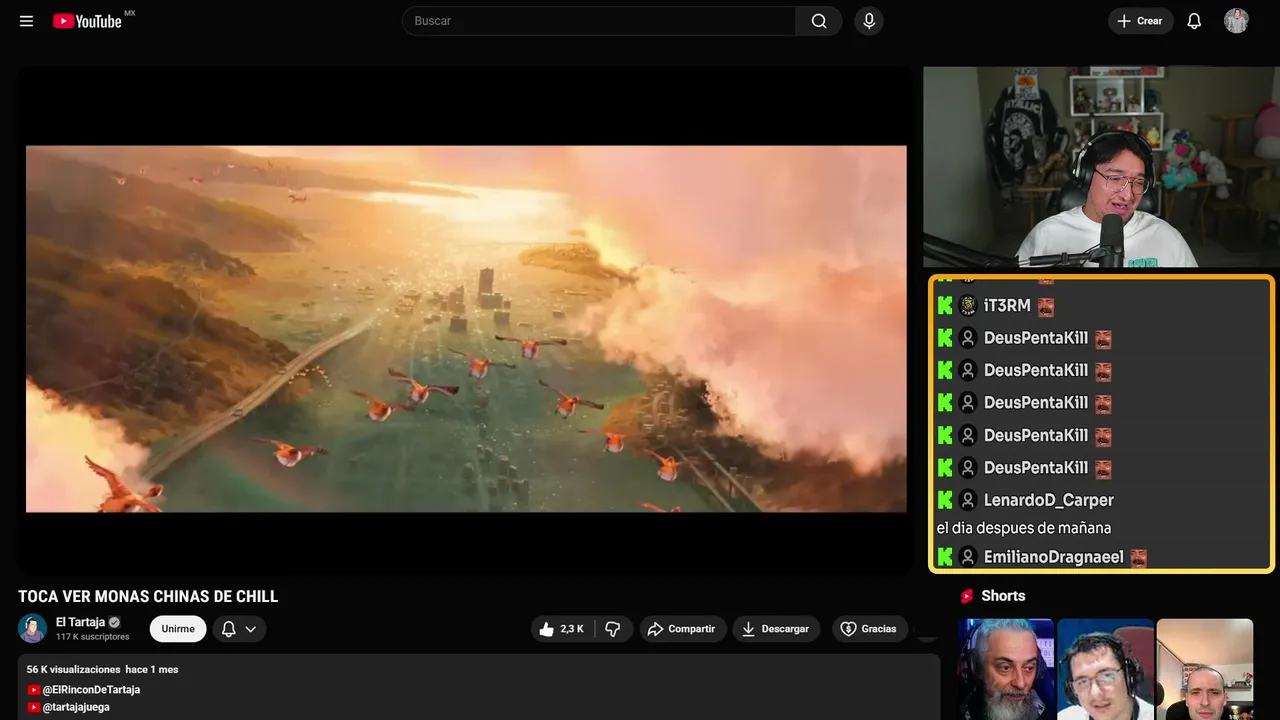
Task: Click the video title TOCA VER MONAS CHINAS DE CHILL
Action: [x=148, y=597]
